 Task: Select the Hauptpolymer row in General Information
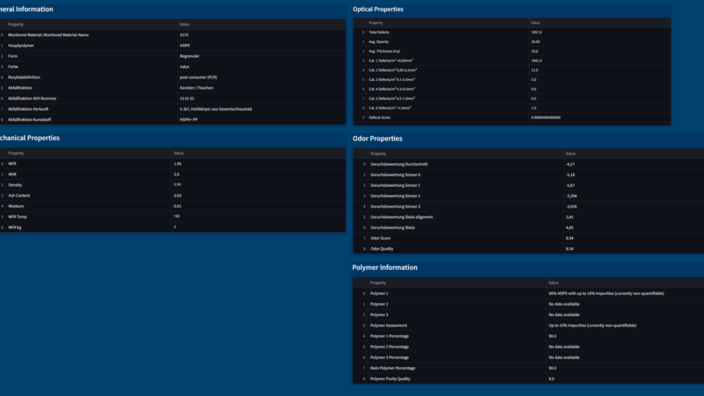point(172,45)
